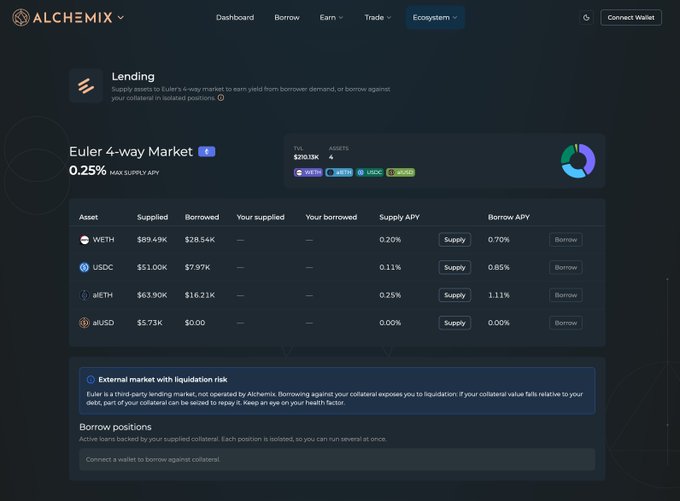Click the USDC token icon in table
The image size is (680, 501).
pyautogui.click(x=85, y=268)
